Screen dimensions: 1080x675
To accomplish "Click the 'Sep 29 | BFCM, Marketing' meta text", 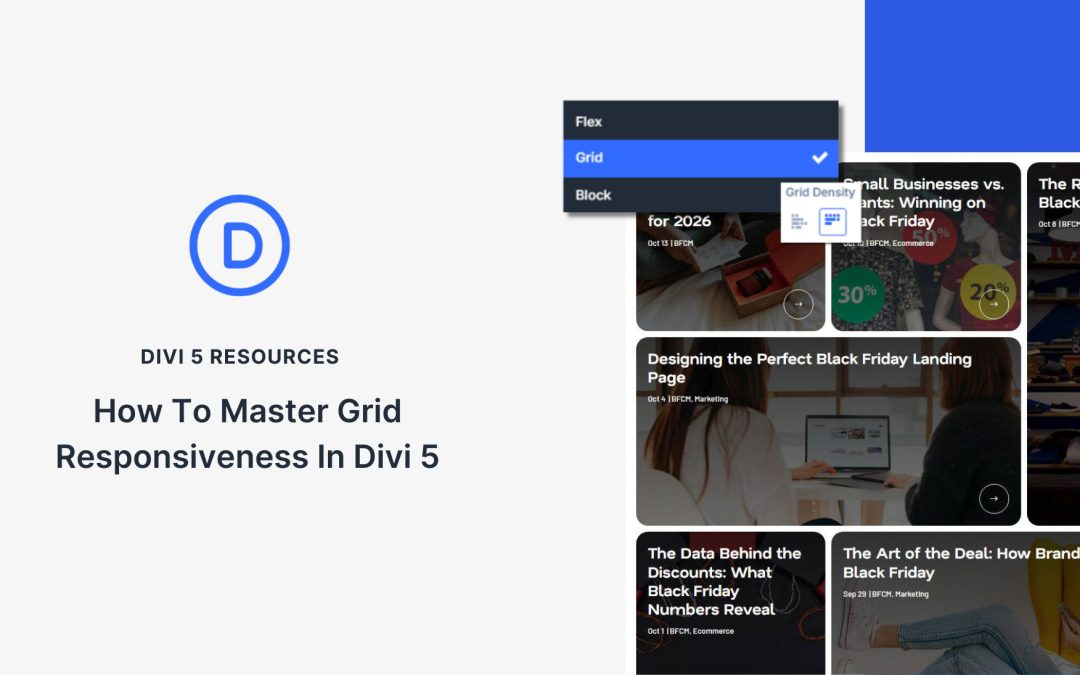I will pos(886,594).
